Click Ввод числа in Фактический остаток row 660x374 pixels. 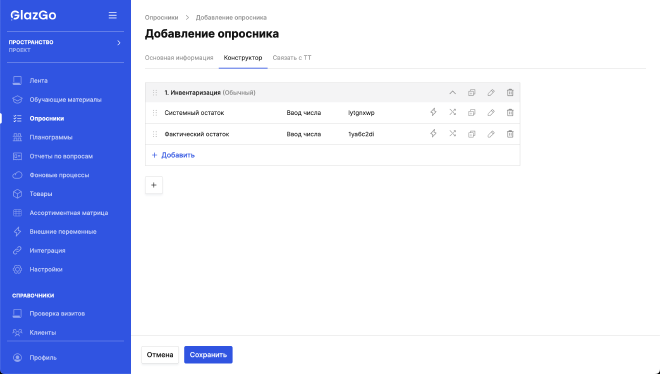[x=303, y=134]
